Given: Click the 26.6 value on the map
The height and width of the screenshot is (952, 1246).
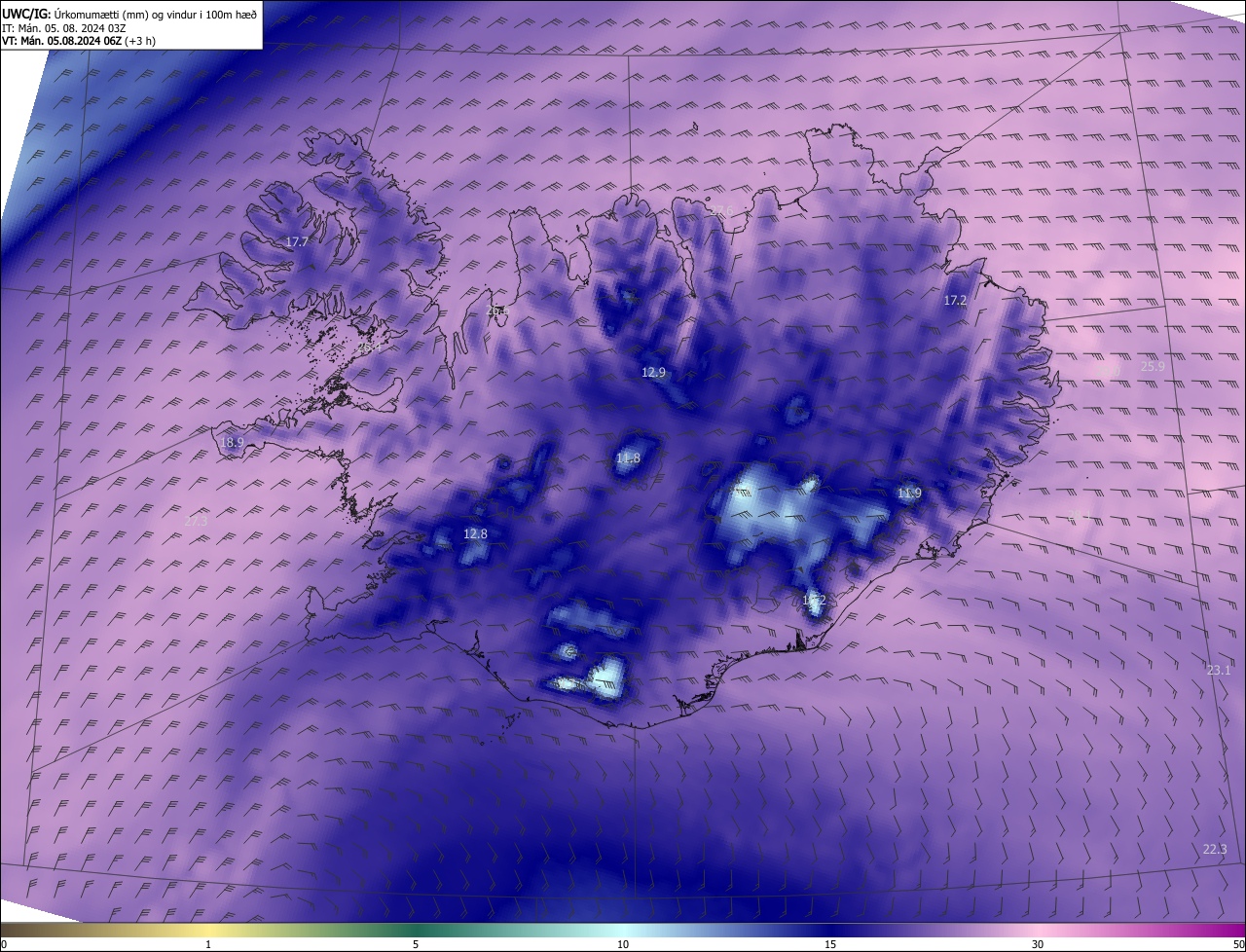Looking at the screenshot, I should [497, 311].
